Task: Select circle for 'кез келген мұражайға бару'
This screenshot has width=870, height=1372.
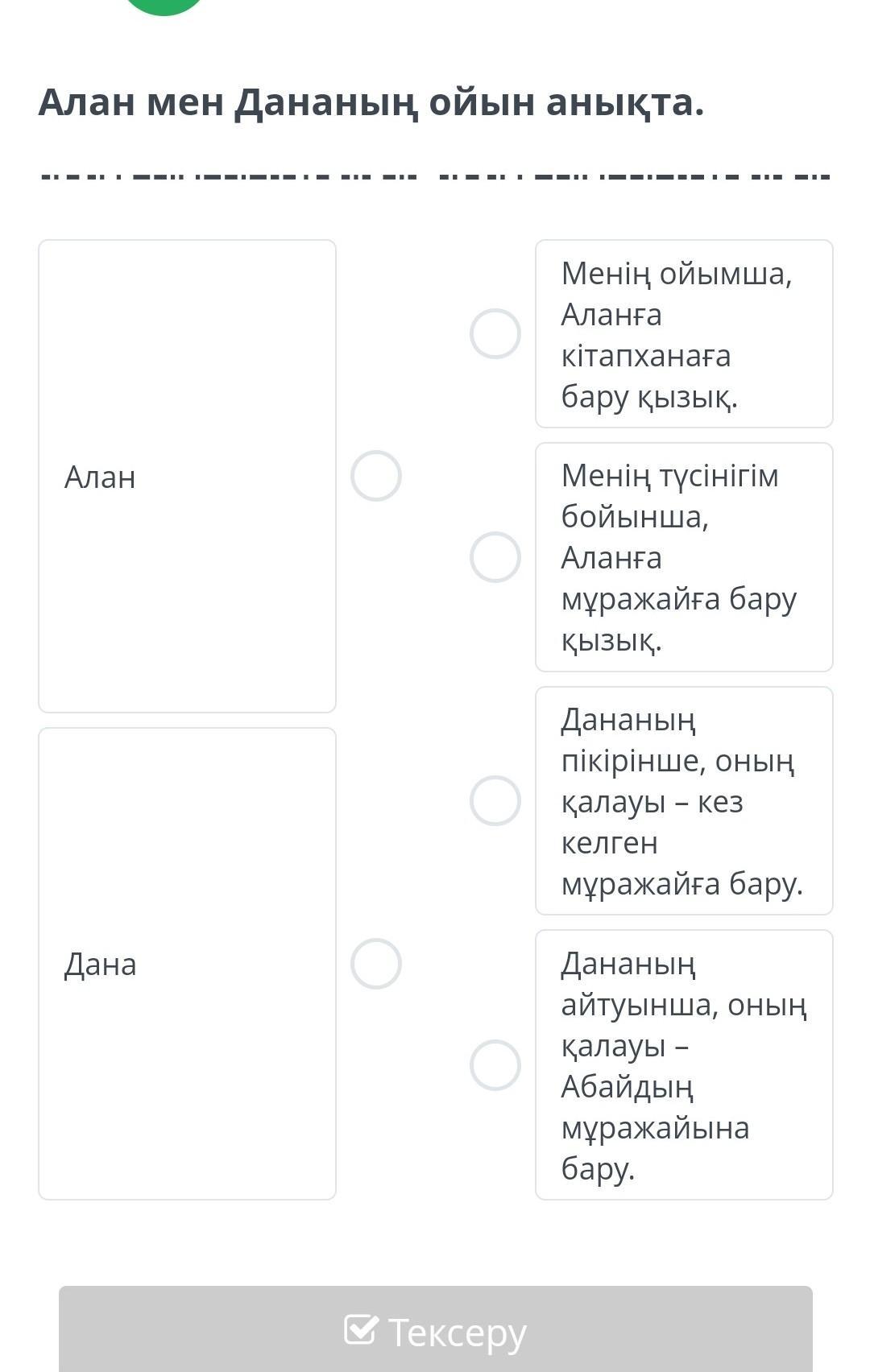Action: pos(495,801)
